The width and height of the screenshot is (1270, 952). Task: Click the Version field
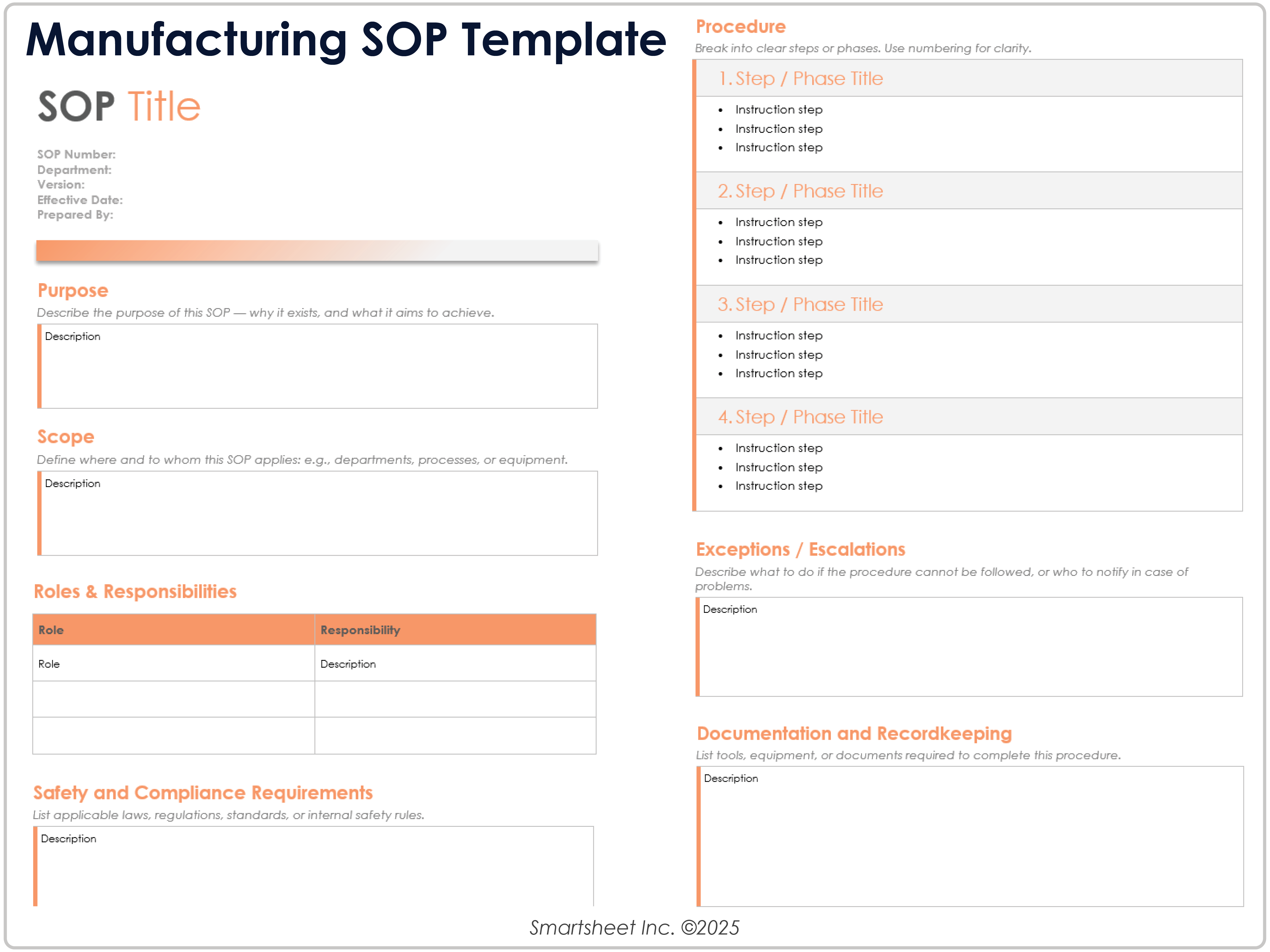61,184
